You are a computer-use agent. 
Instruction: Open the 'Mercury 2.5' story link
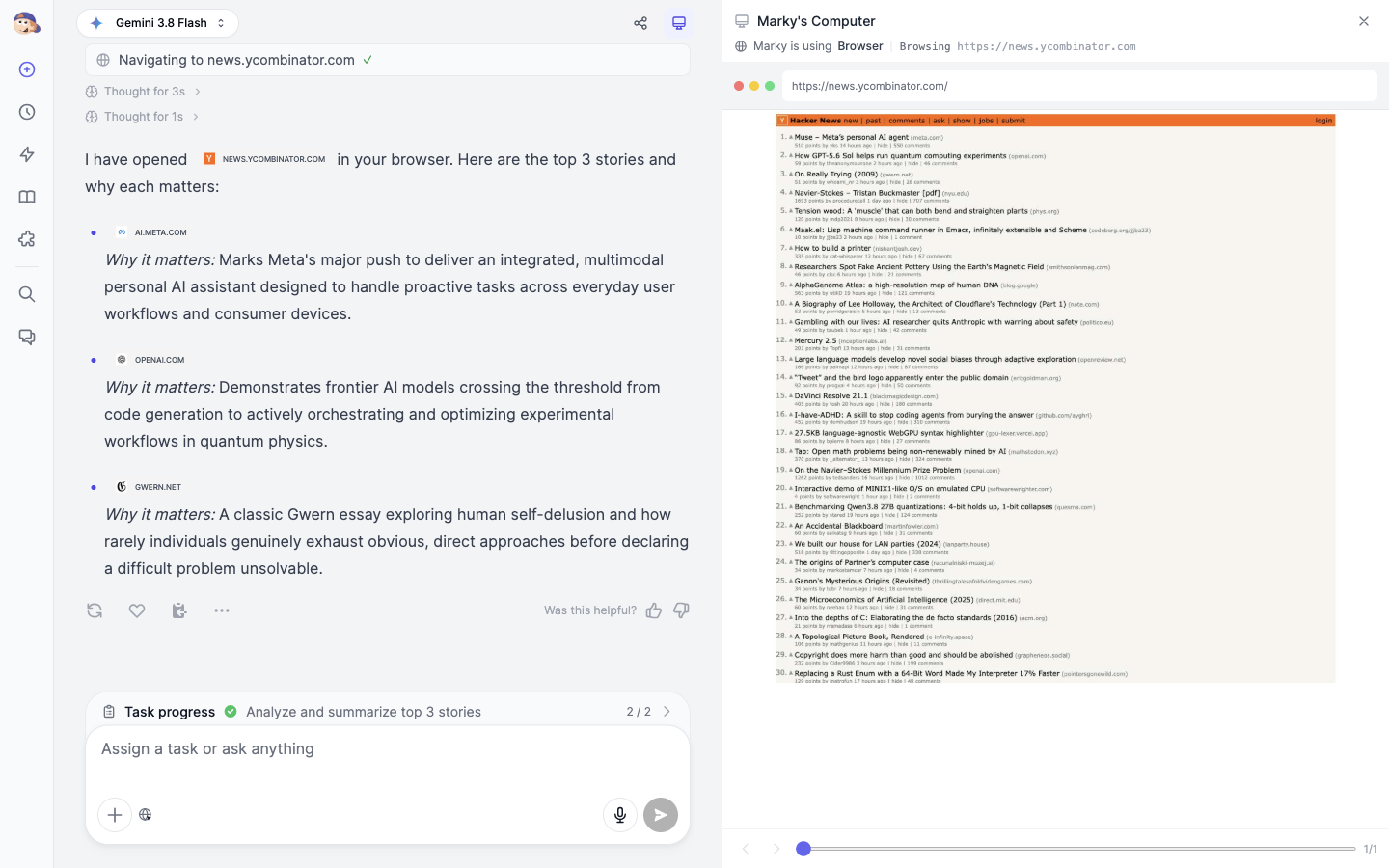(815, 340)
